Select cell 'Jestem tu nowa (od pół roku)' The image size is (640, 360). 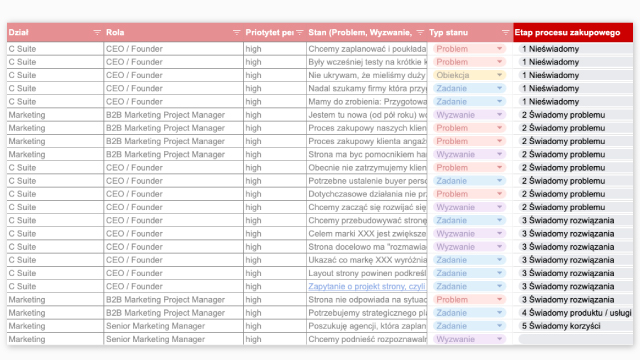(367, 115)
